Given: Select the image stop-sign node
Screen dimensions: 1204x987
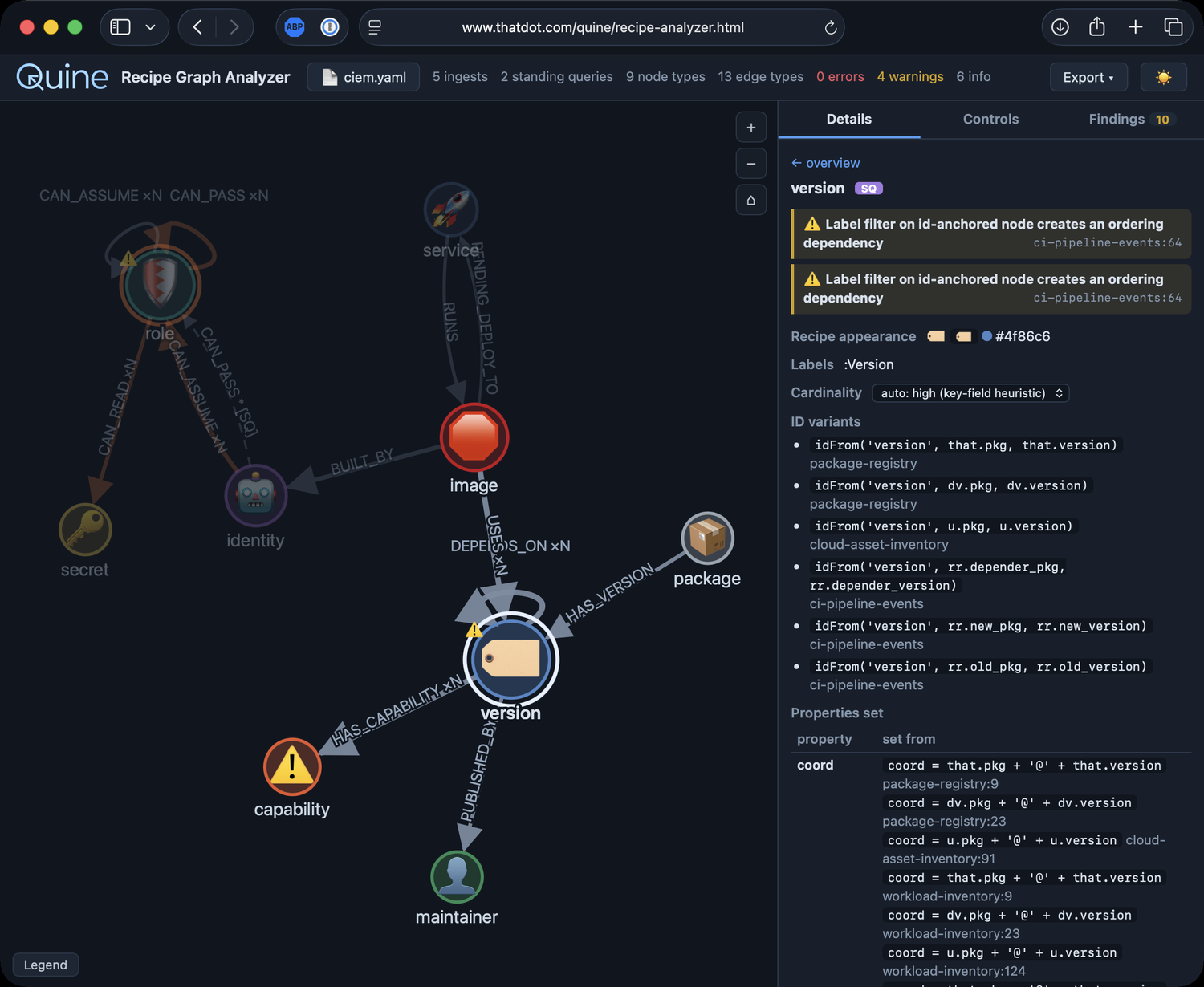Looking at the screenshot, I should point(474,437).
